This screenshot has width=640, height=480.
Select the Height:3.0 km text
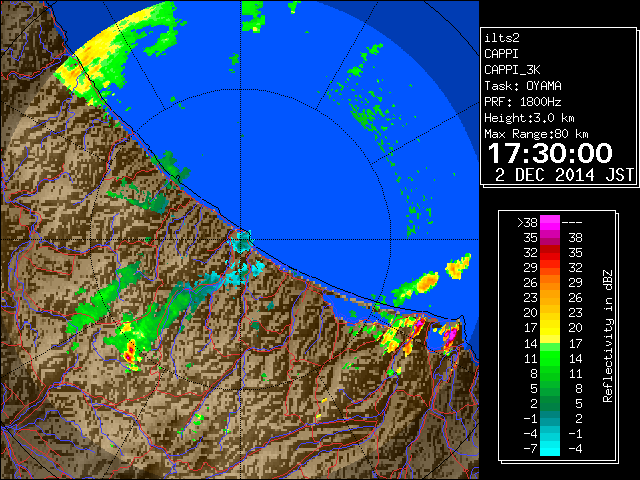pyautogui.click(x=529, y=118)
